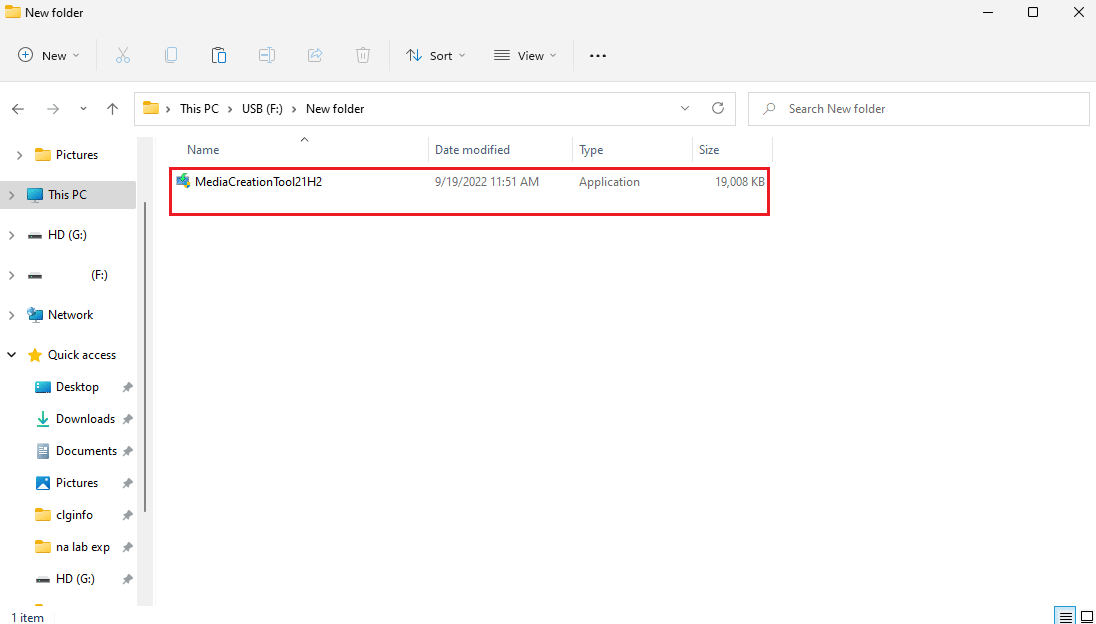
Task: Click the Desktop icon in Quick access
Action: click(x=43, y=387)
